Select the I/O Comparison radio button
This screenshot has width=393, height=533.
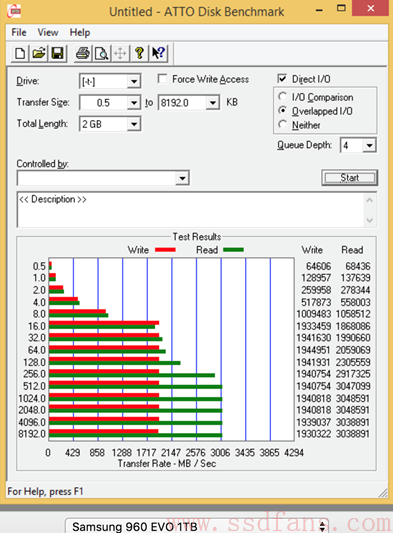[283, 97]
